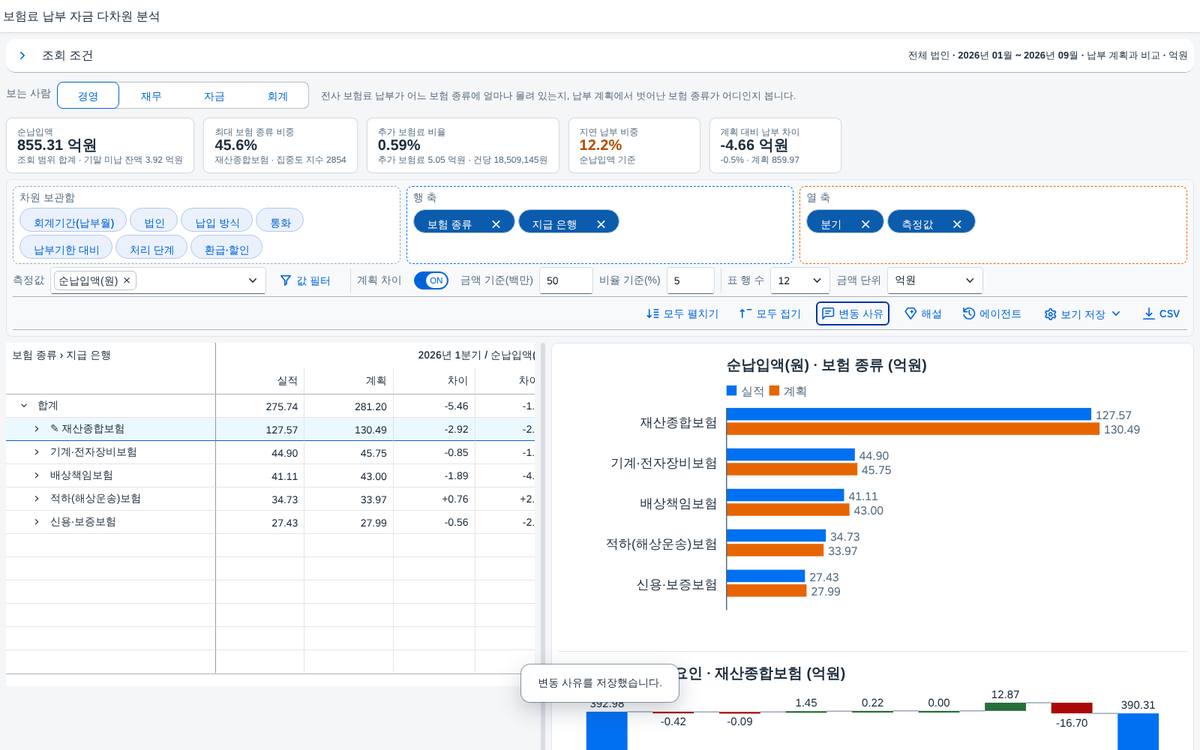Click 최대 보험 종류 비중 45.6% card
The image size is (1200, 750).
pos(280,145)
